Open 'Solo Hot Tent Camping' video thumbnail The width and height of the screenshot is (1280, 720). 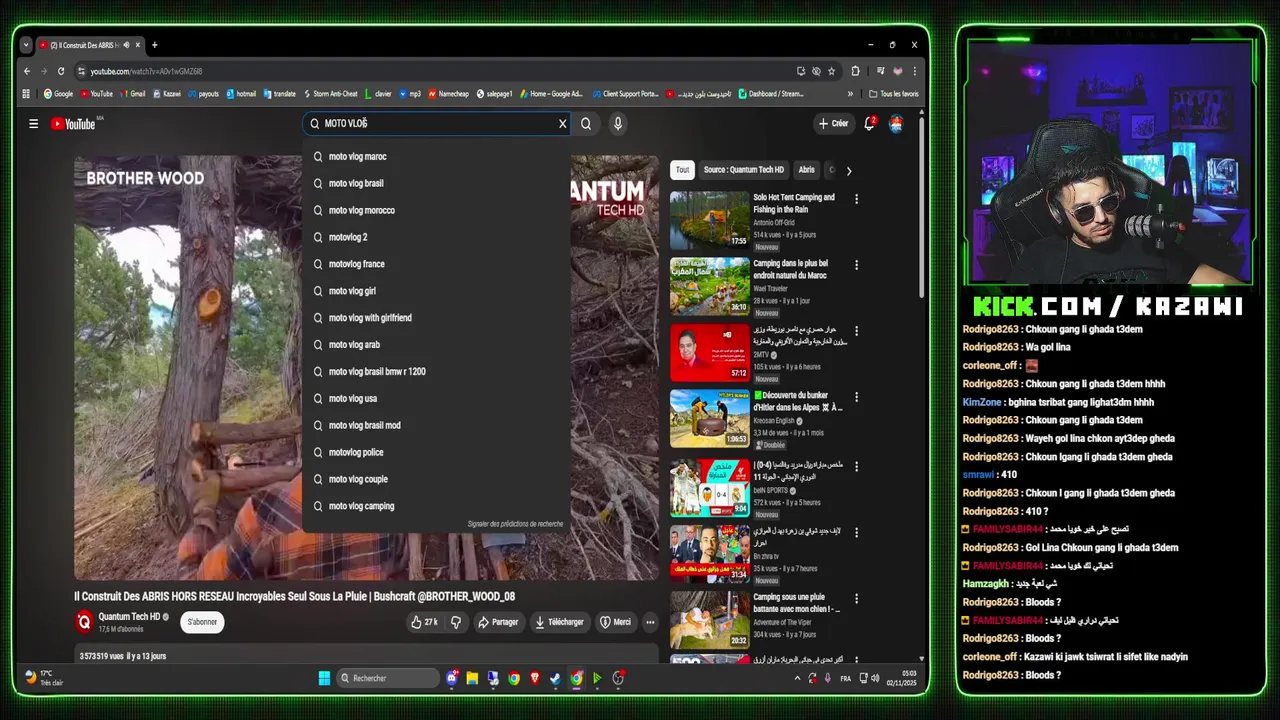[709, 220]
